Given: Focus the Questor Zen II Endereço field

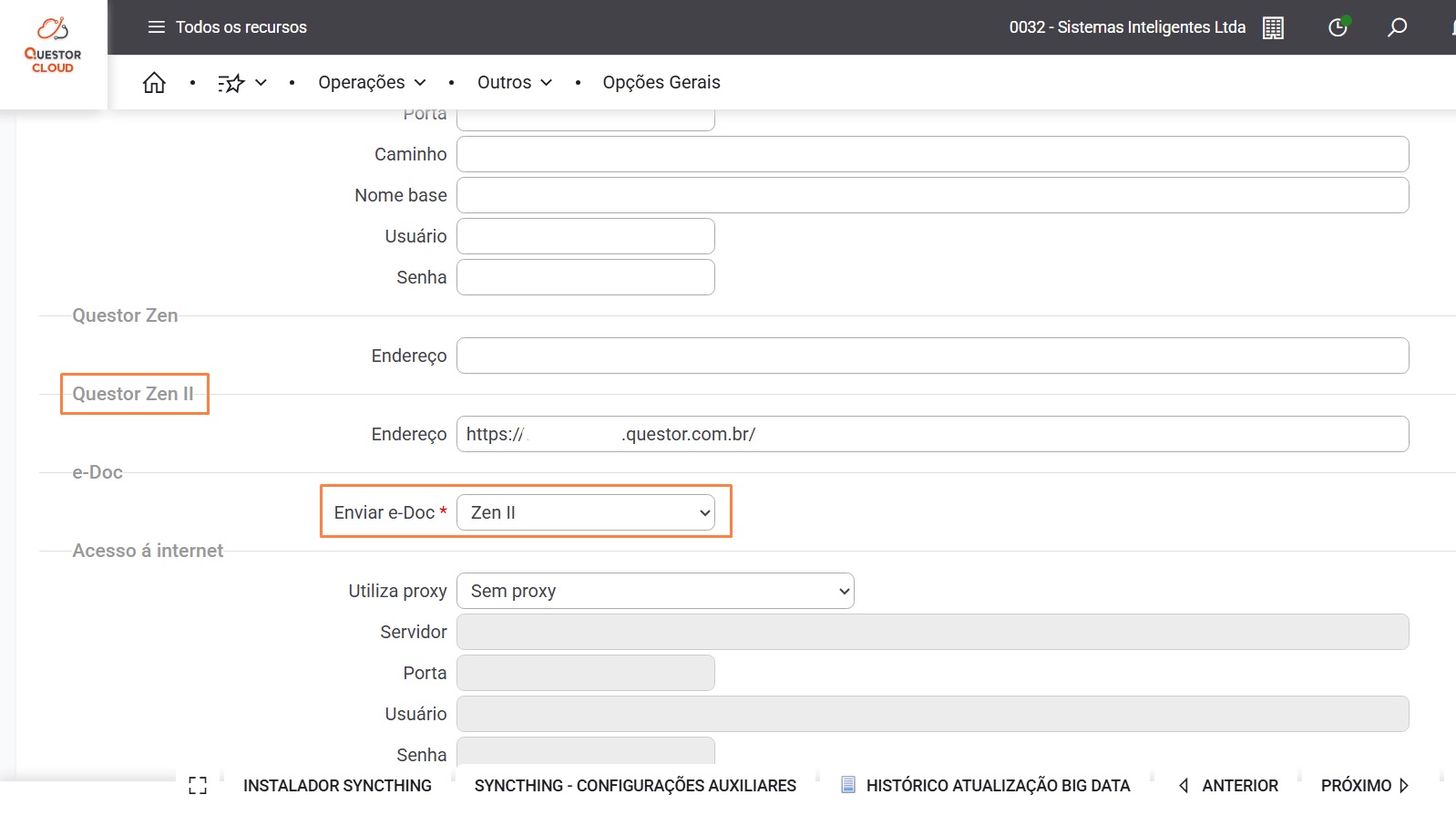Looking at the screenshot, I should [x=932, y=434].
